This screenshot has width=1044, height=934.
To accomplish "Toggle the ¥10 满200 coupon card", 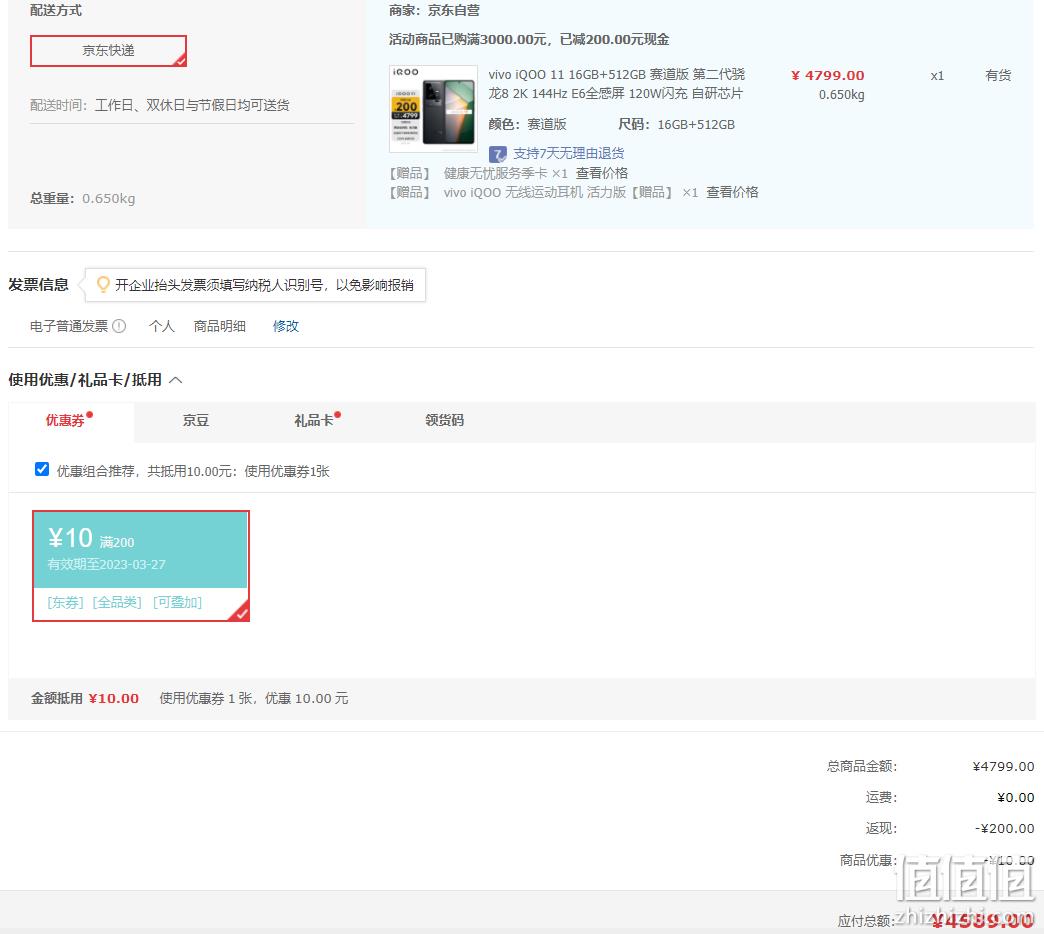I will 141,566.
